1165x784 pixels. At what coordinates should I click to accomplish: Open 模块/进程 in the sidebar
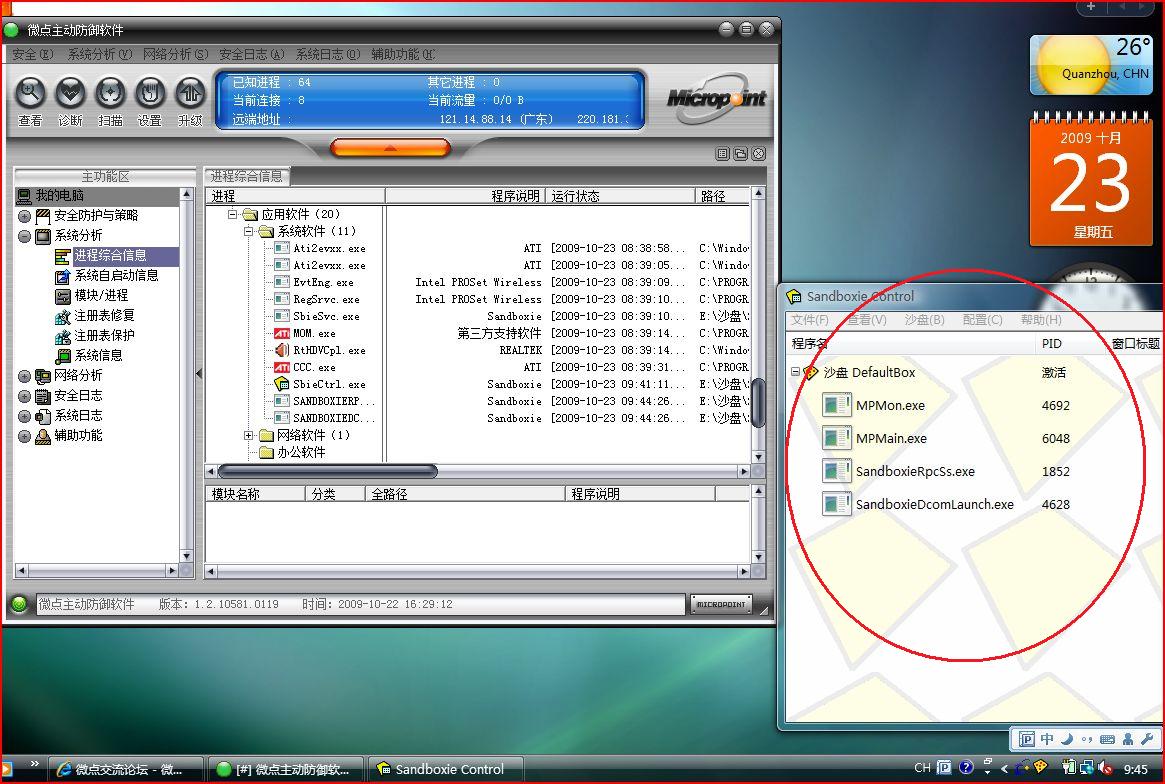pos(101,296)
